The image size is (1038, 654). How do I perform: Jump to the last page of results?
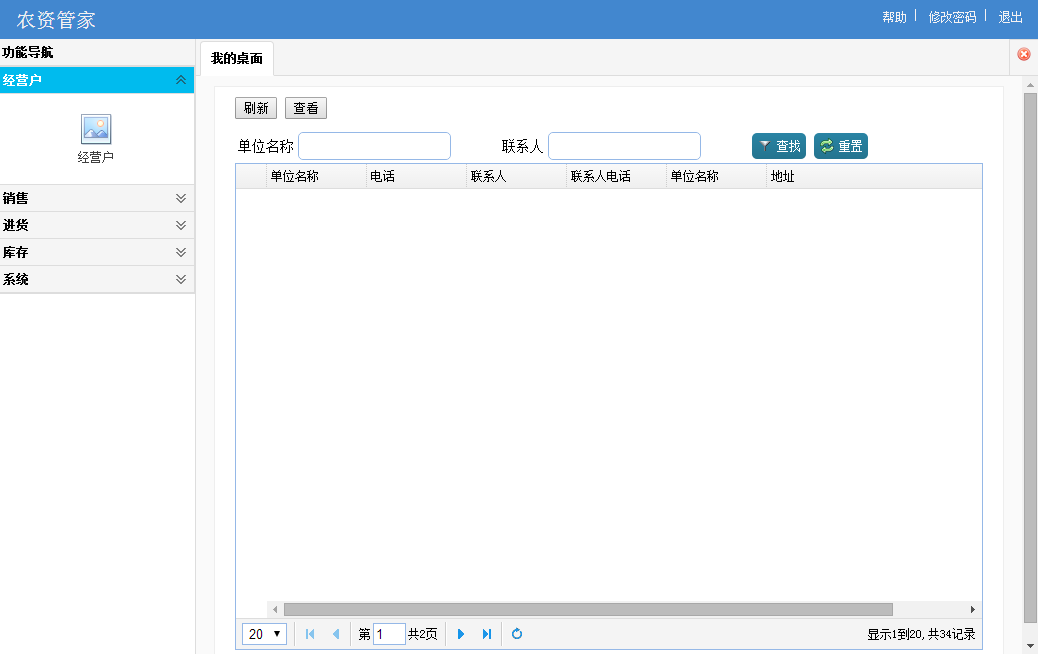click(x=487, y=634)
